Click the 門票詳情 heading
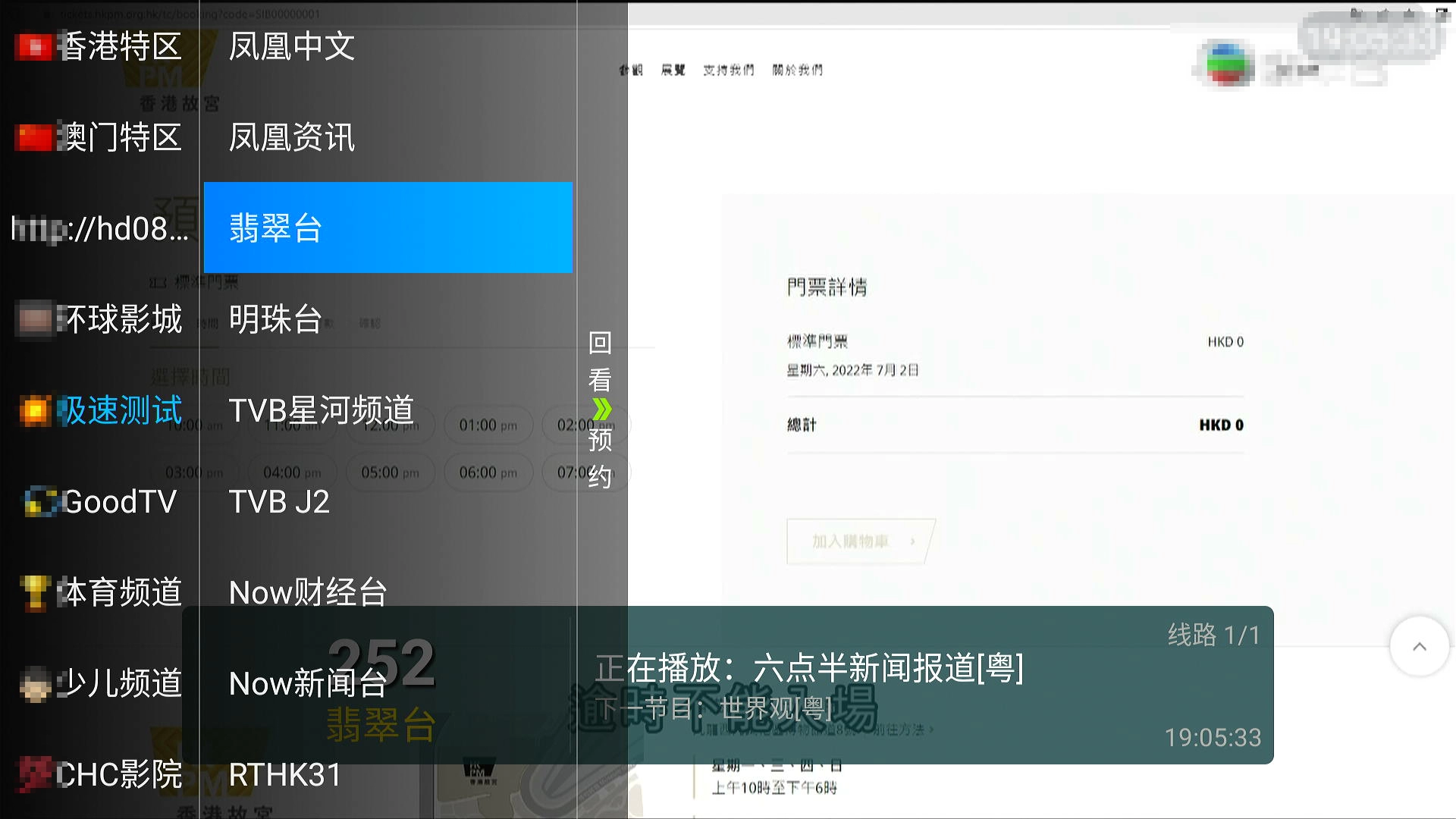The height and width of the screenshot is (819, 1456). tap(827, 287)
